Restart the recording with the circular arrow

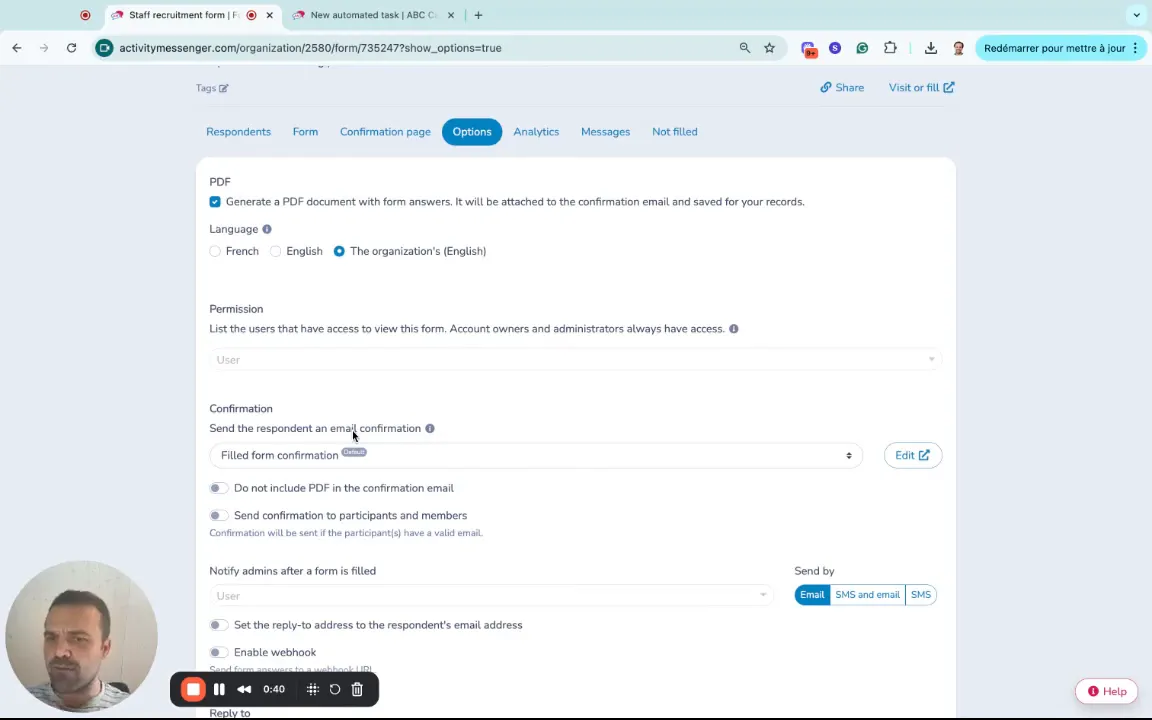tap(335, 689)
